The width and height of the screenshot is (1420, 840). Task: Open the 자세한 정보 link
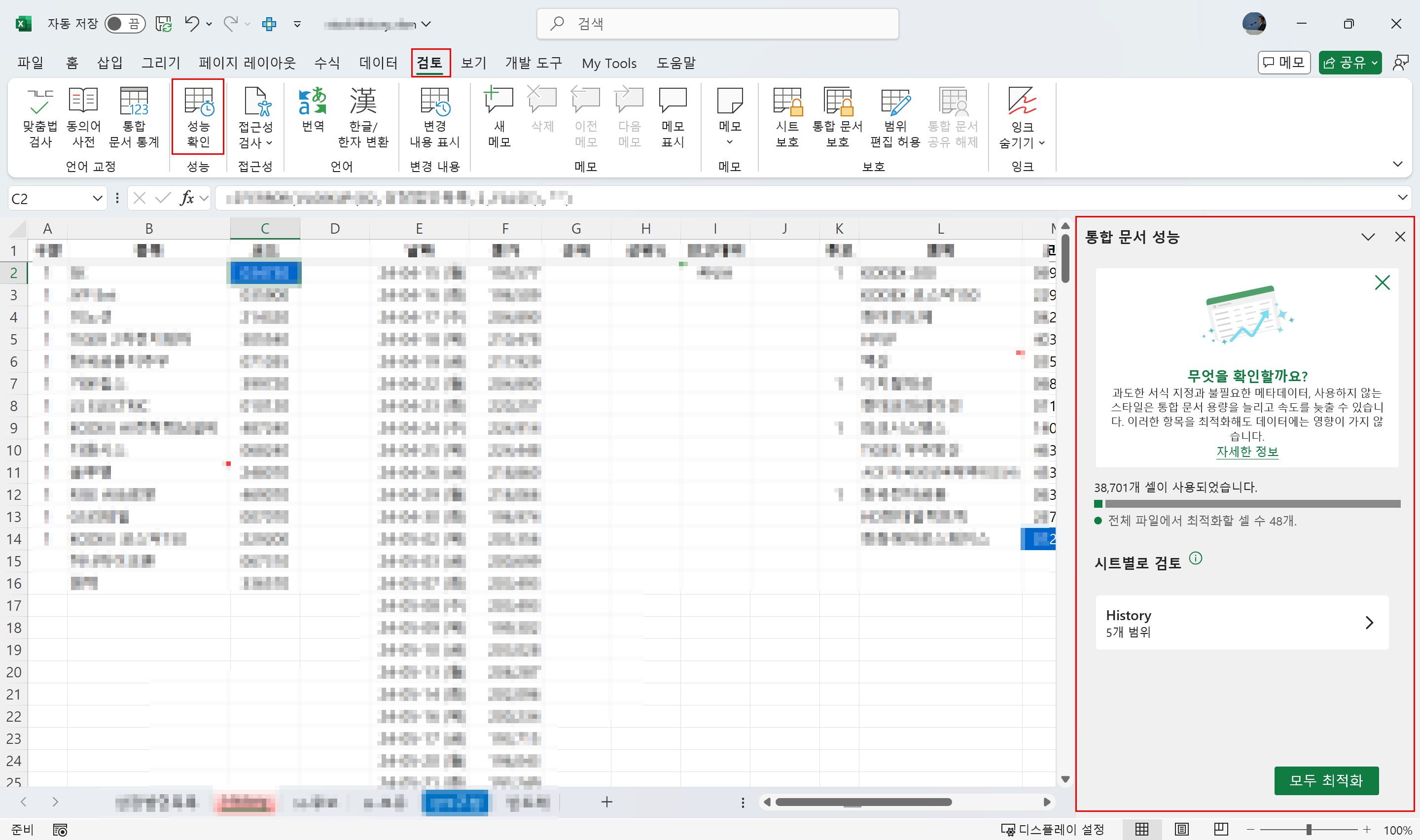(x=1247, y=451)
